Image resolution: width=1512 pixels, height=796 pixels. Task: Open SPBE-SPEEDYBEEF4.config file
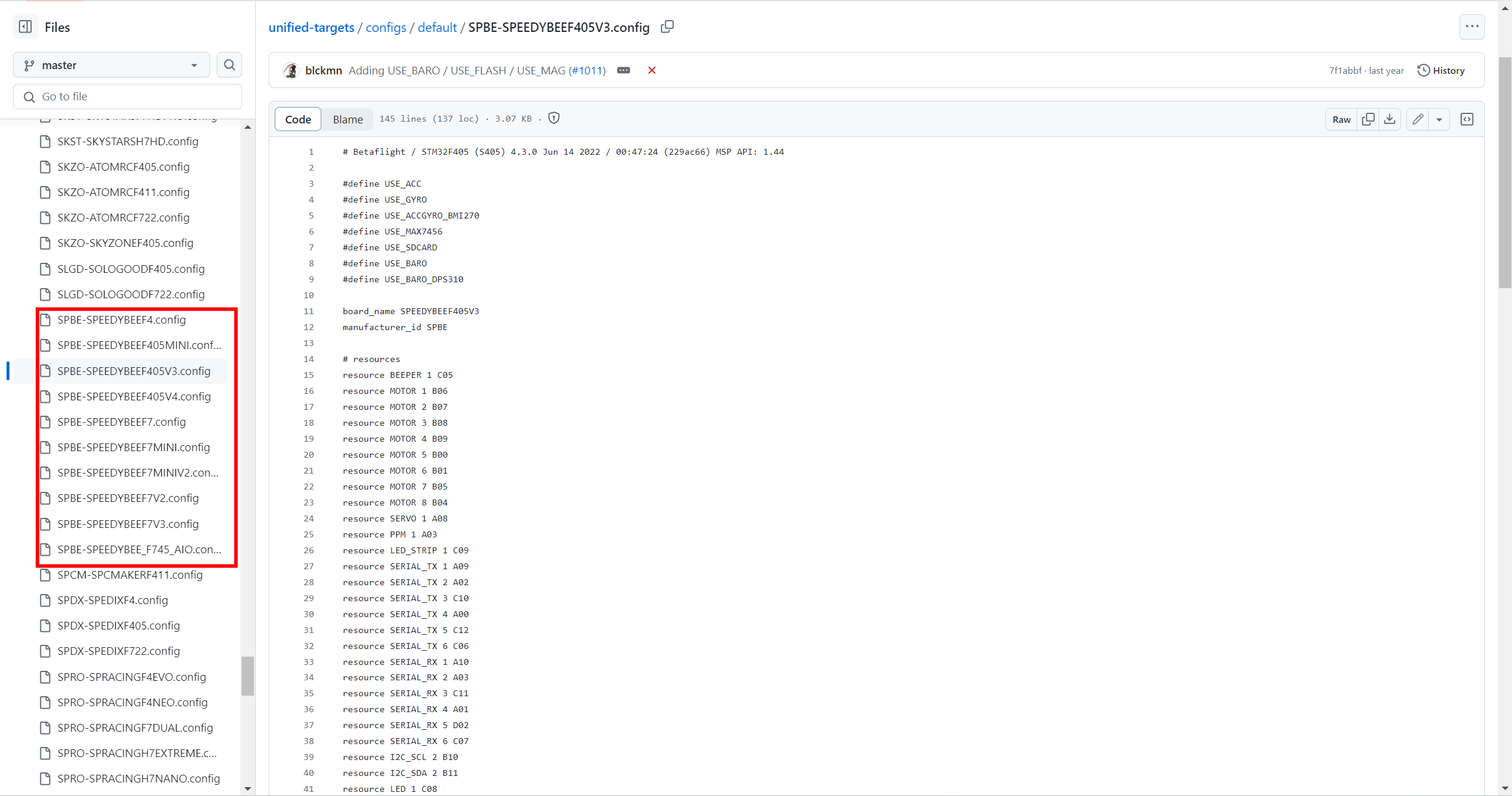pos(122,319)
